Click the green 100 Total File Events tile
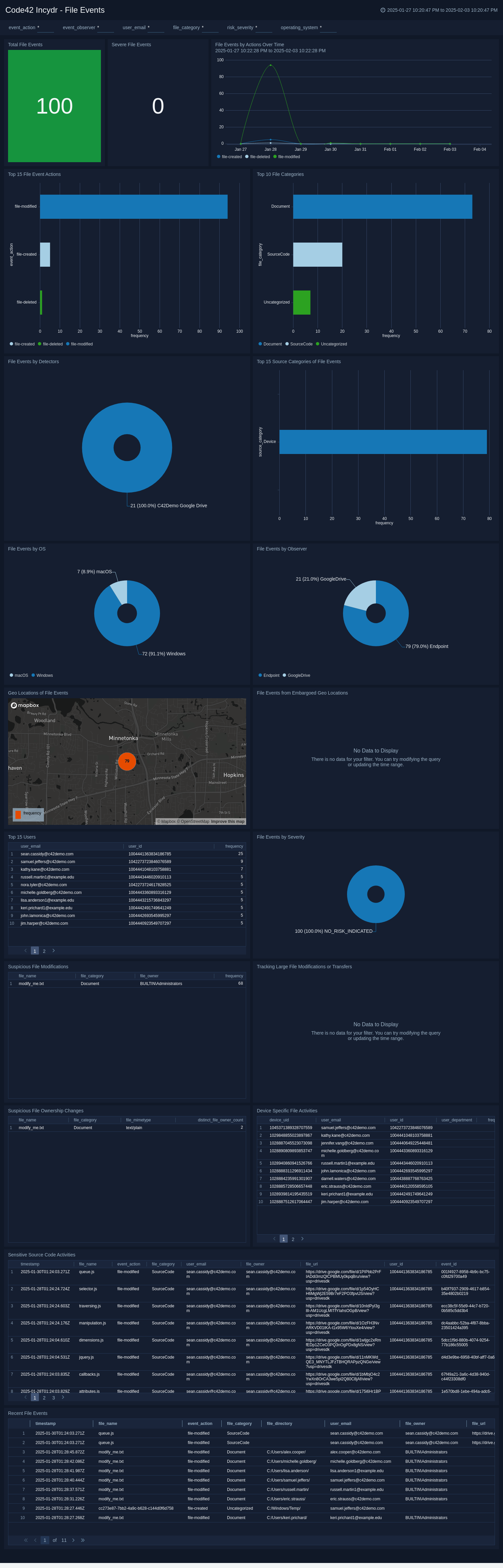This screenshot has width=503, height=1568. [54, 106]
